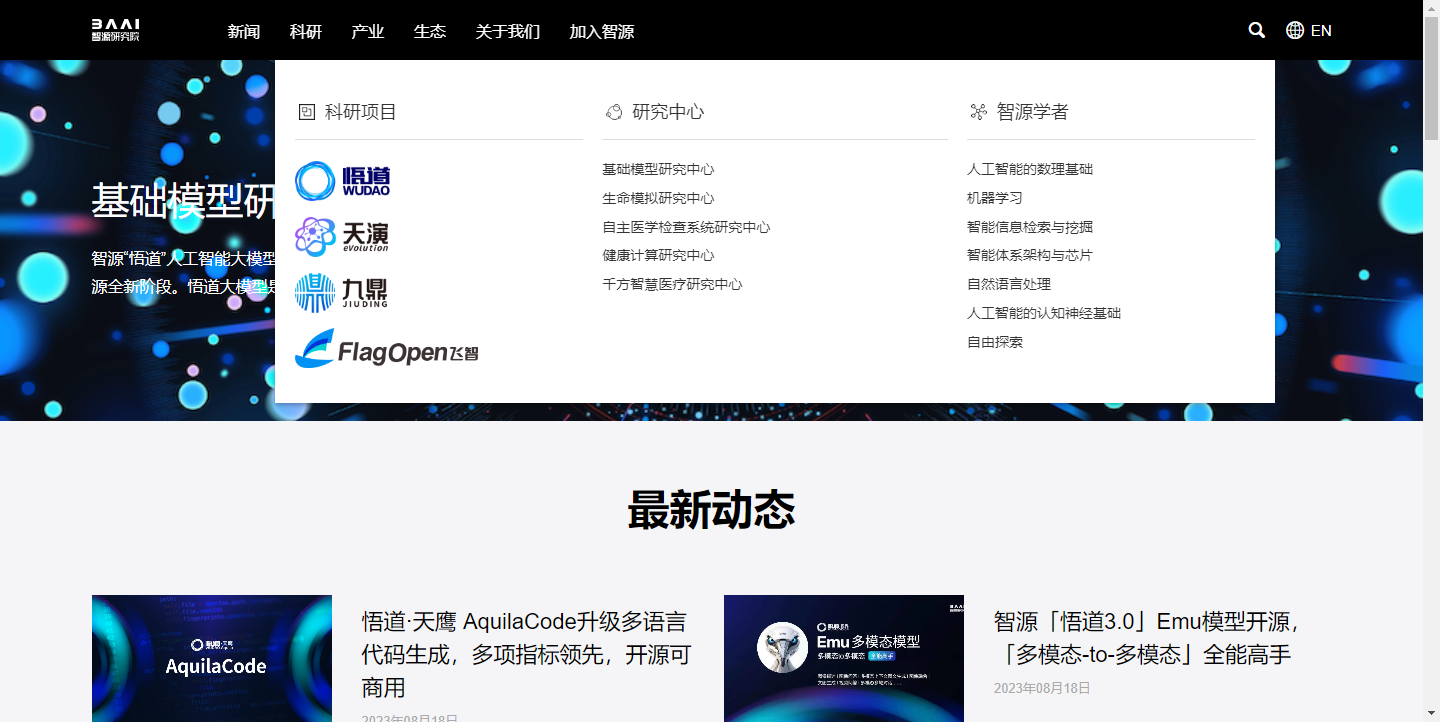Click the globe language icon

click(x=1295, y=30)
